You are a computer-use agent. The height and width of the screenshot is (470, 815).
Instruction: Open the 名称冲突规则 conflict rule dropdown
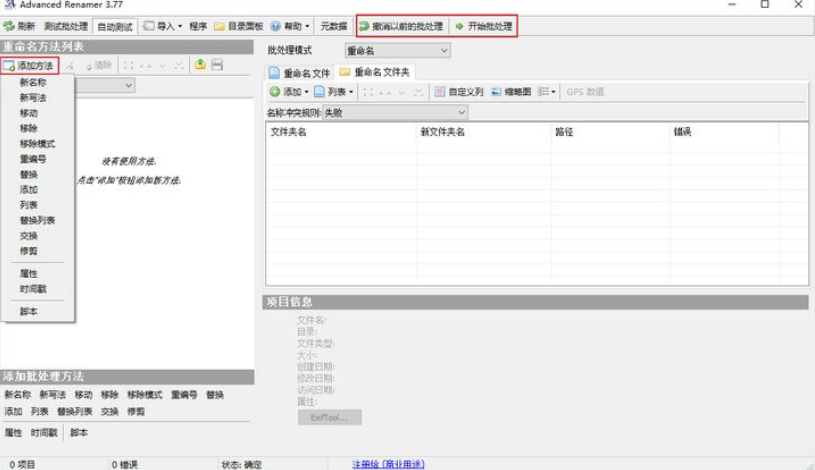(395, 112)
